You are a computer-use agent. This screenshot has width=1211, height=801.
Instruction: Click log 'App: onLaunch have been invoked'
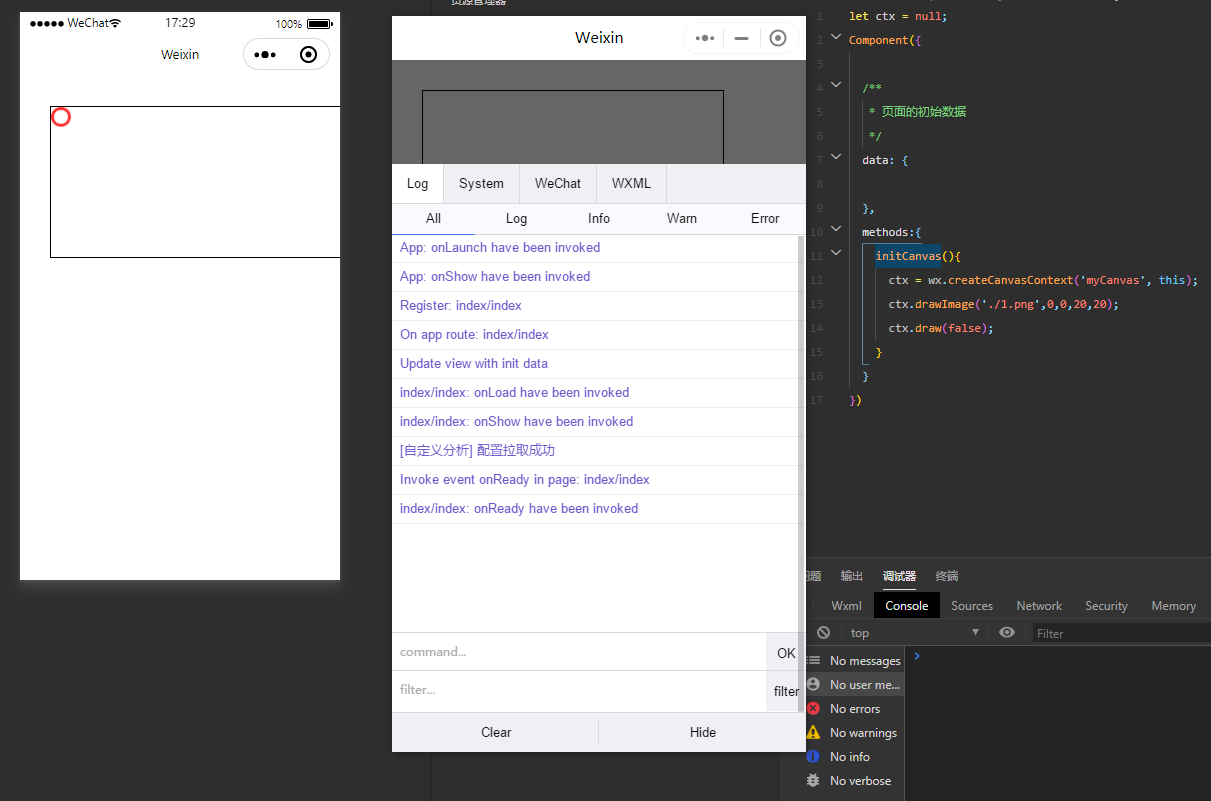pyautogui.click(x=594, y=247)
